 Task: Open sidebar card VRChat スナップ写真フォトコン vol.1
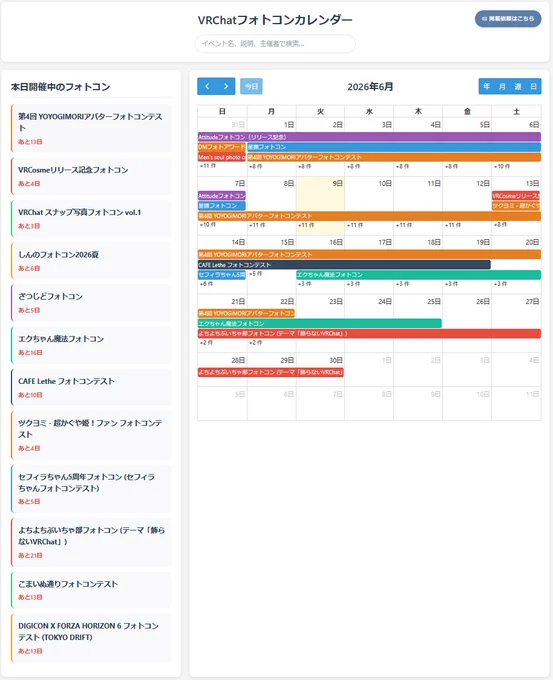[91, 219]
